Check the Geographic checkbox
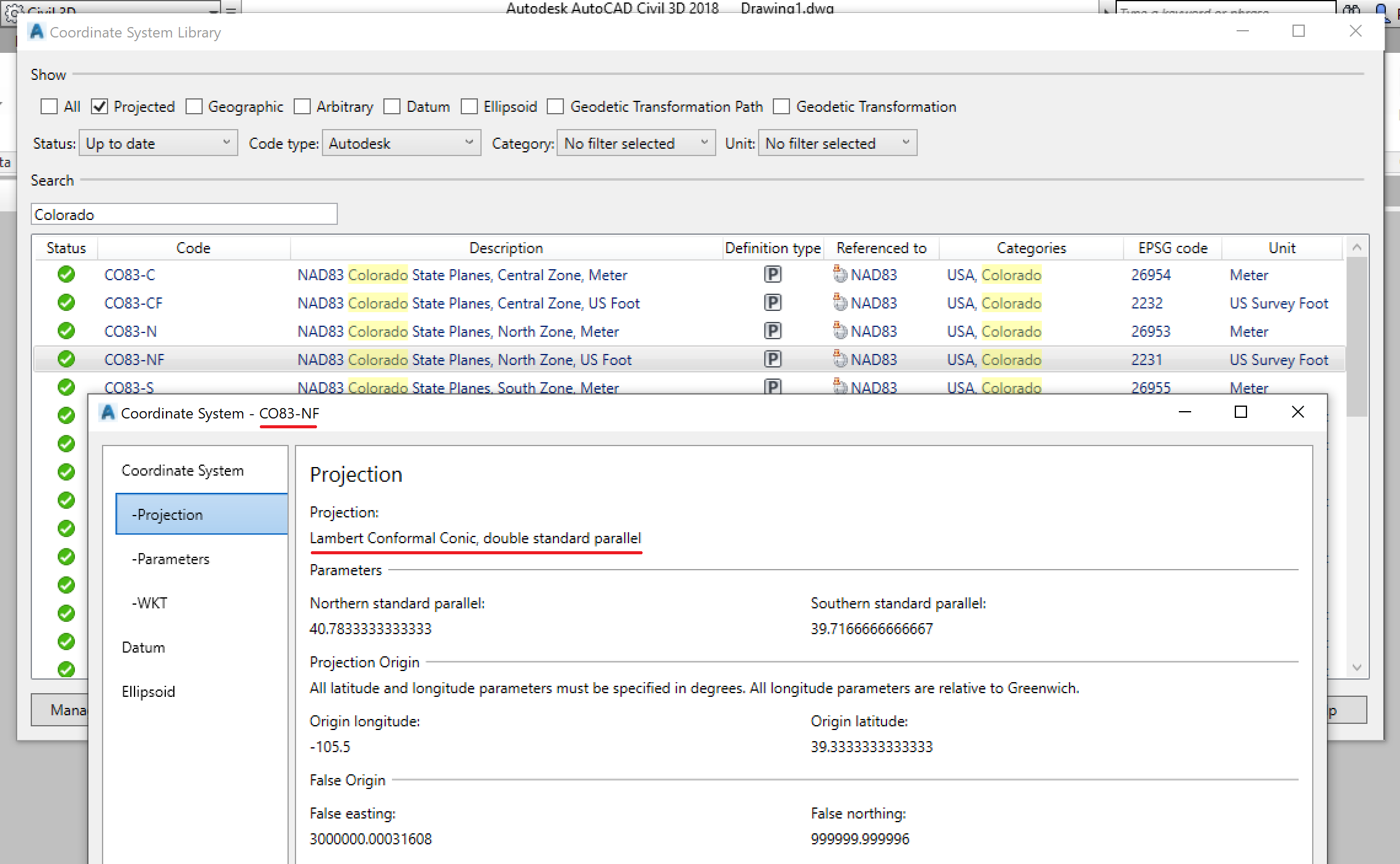 (194, 106)
